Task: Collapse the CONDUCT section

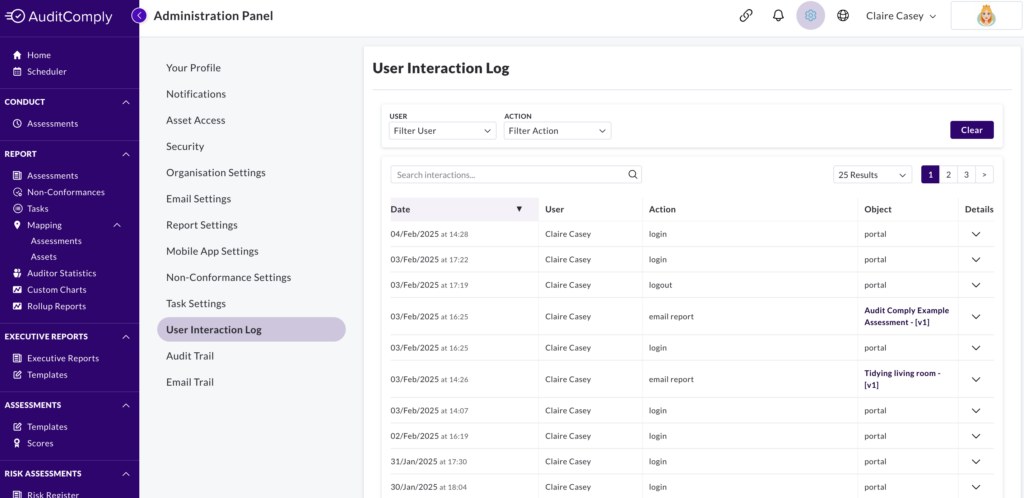Action: coord(126,102)
